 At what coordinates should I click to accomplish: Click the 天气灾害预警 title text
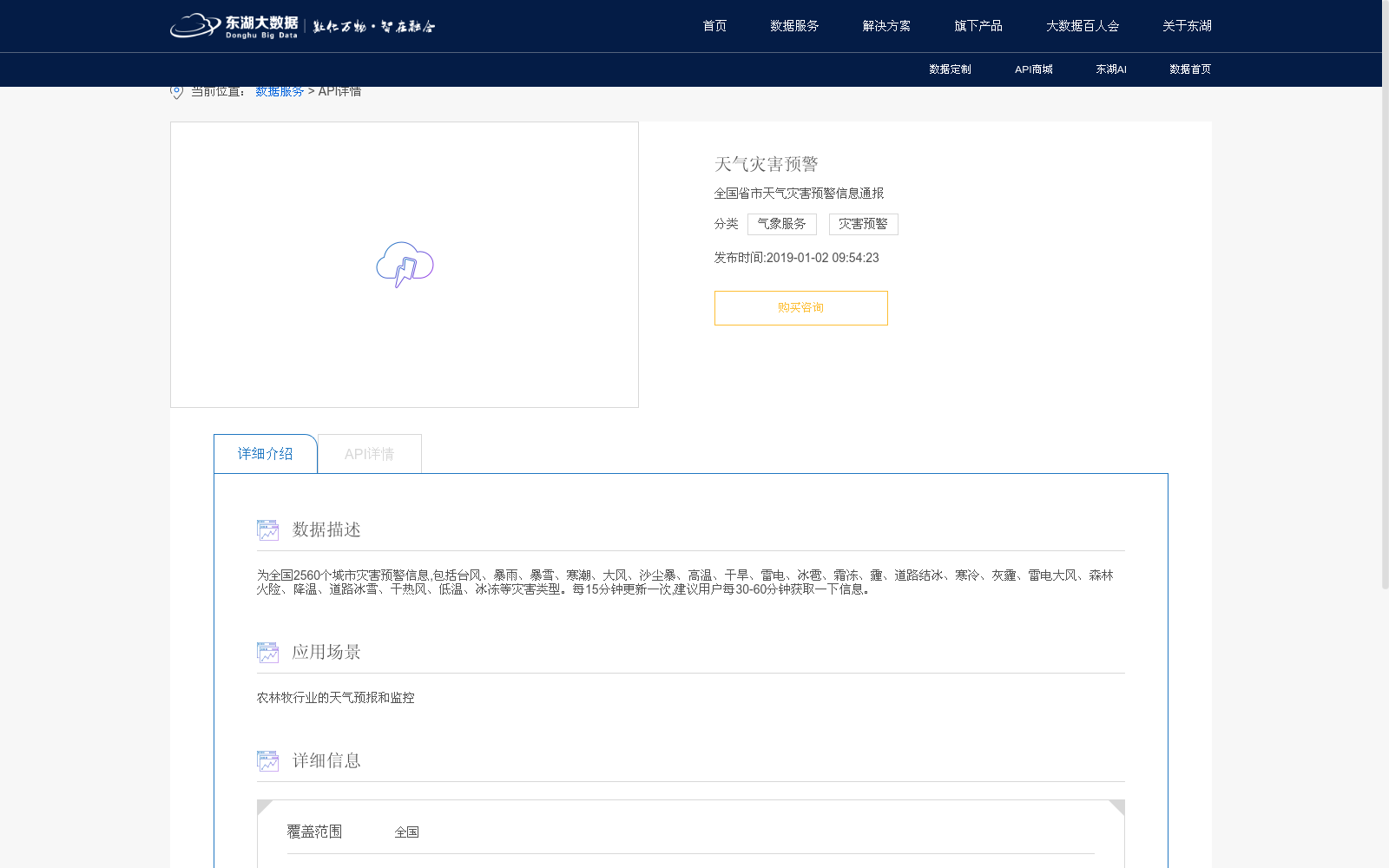pyautogui.click(x=767, y=164)
